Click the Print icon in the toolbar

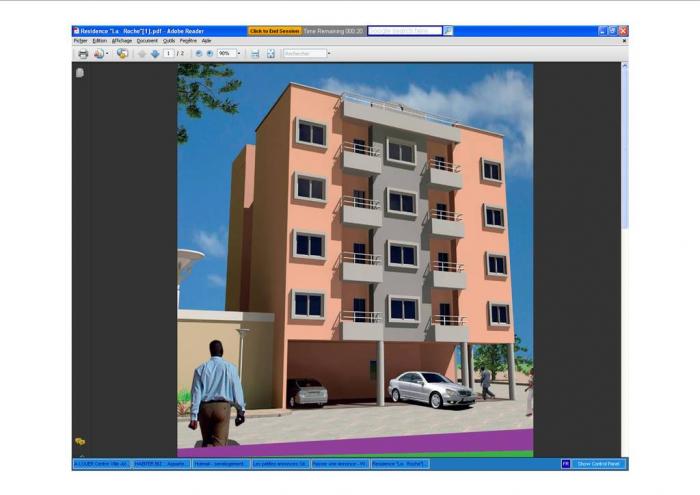pyautogui.click(x=83, y=53)
